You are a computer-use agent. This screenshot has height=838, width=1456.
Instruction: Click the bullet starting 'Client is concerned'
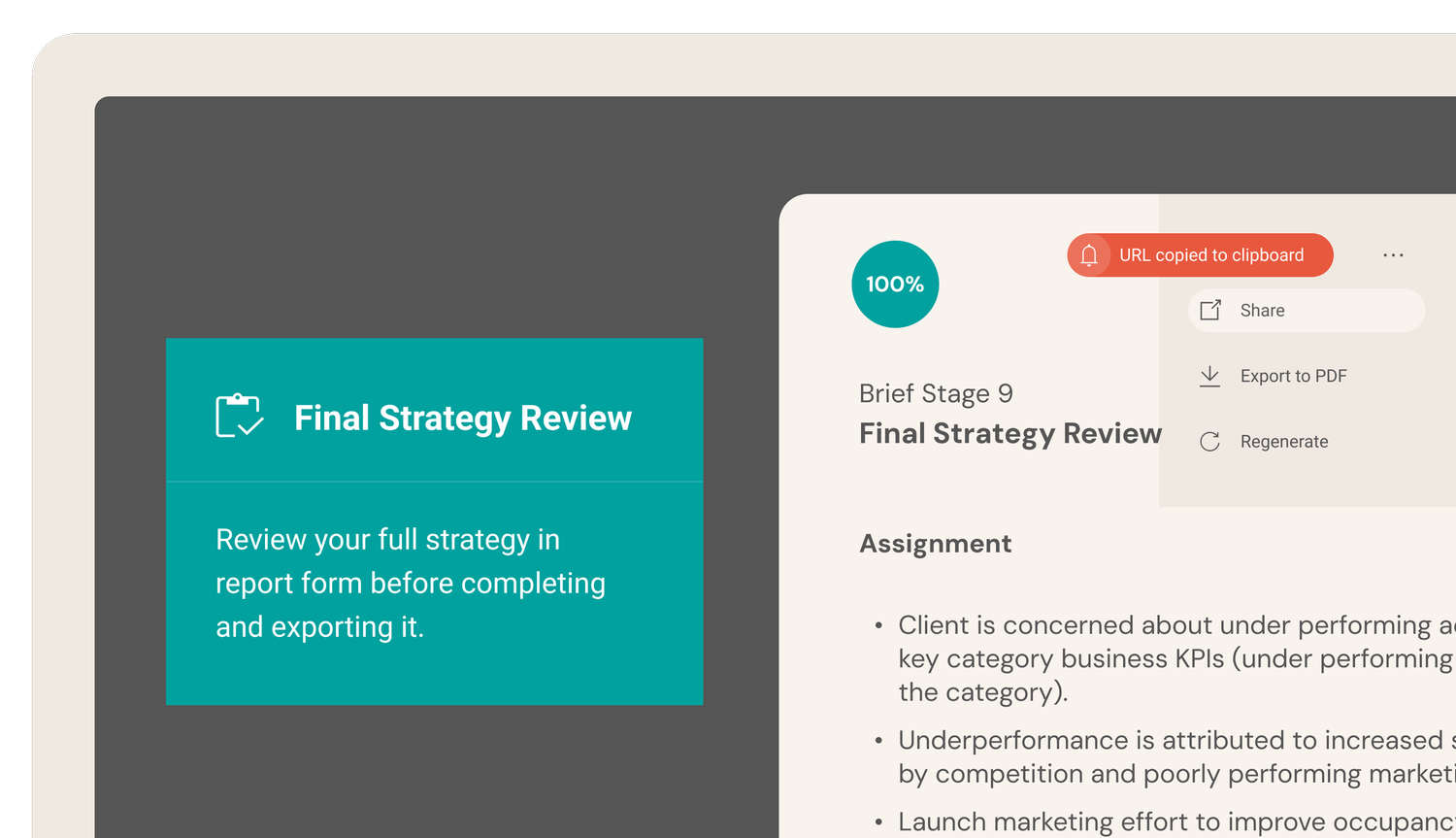(1176, 658)
